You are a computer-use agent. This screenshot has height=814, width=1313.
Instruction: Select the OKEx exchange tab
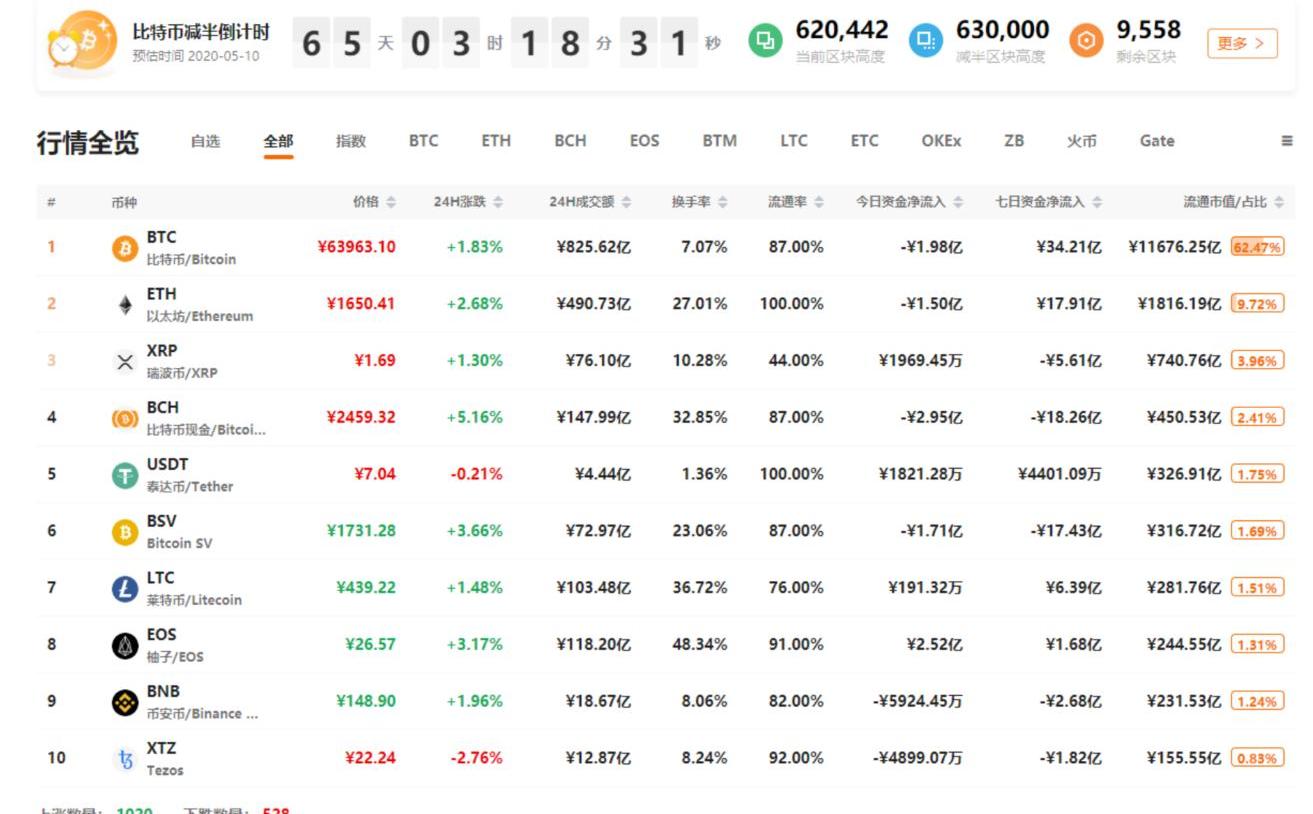pyautogui.click(x=940, y=141)
